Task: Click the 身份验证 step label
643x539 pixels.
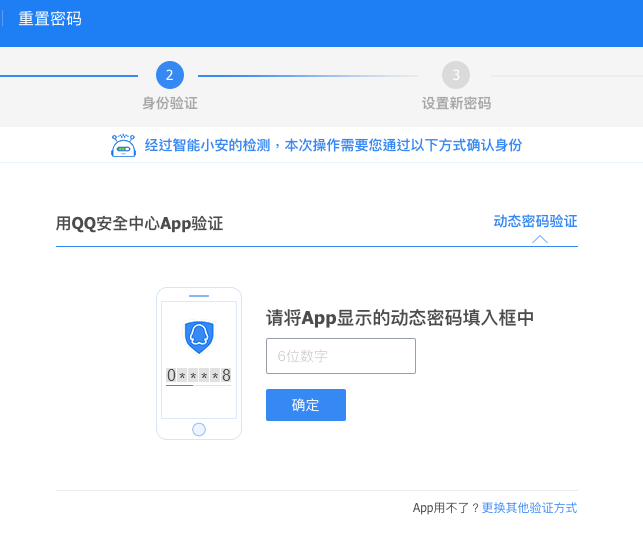Action: (x=170, y=103)
